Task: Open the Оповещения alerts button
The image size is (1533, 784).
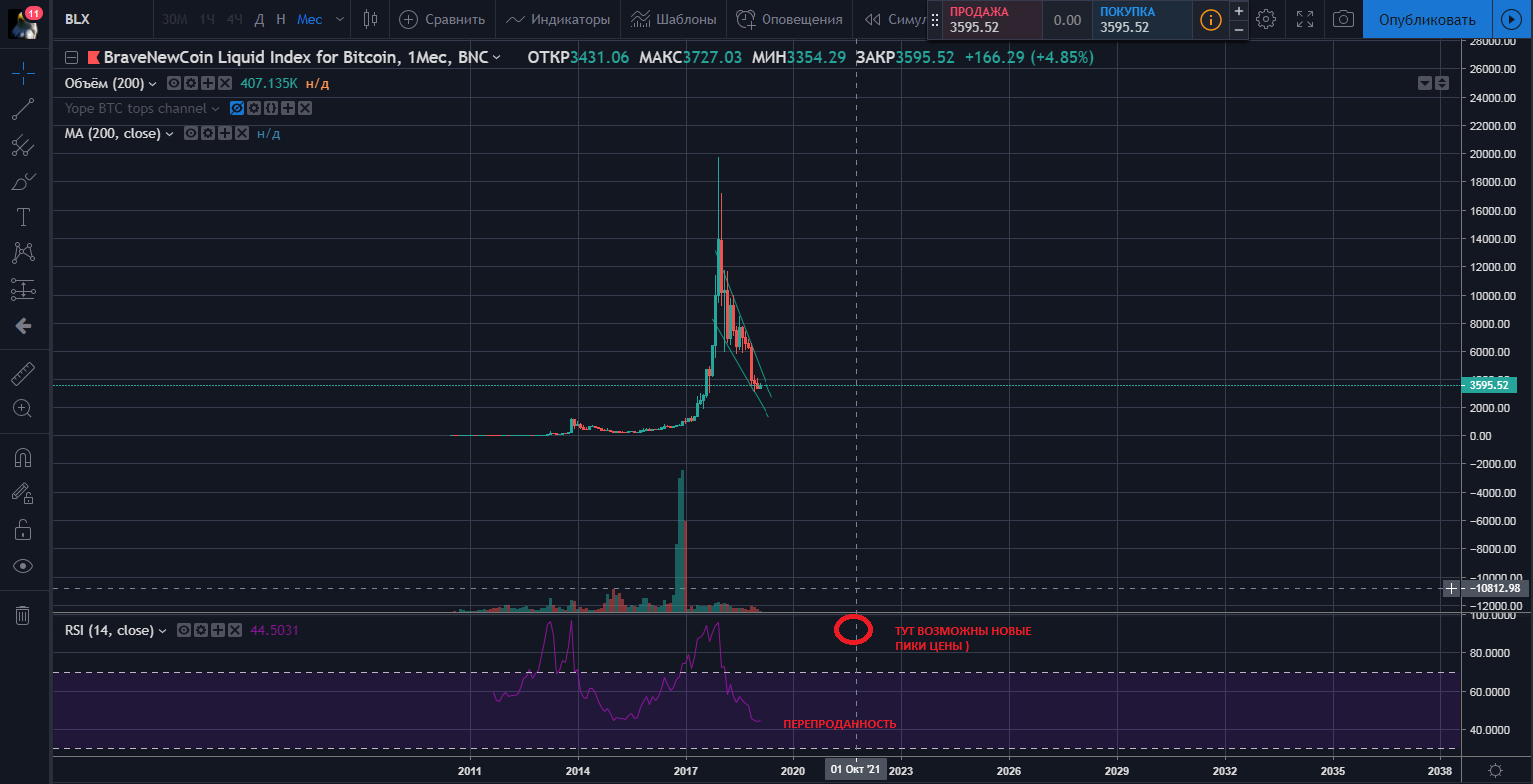Action: (789, 19)
